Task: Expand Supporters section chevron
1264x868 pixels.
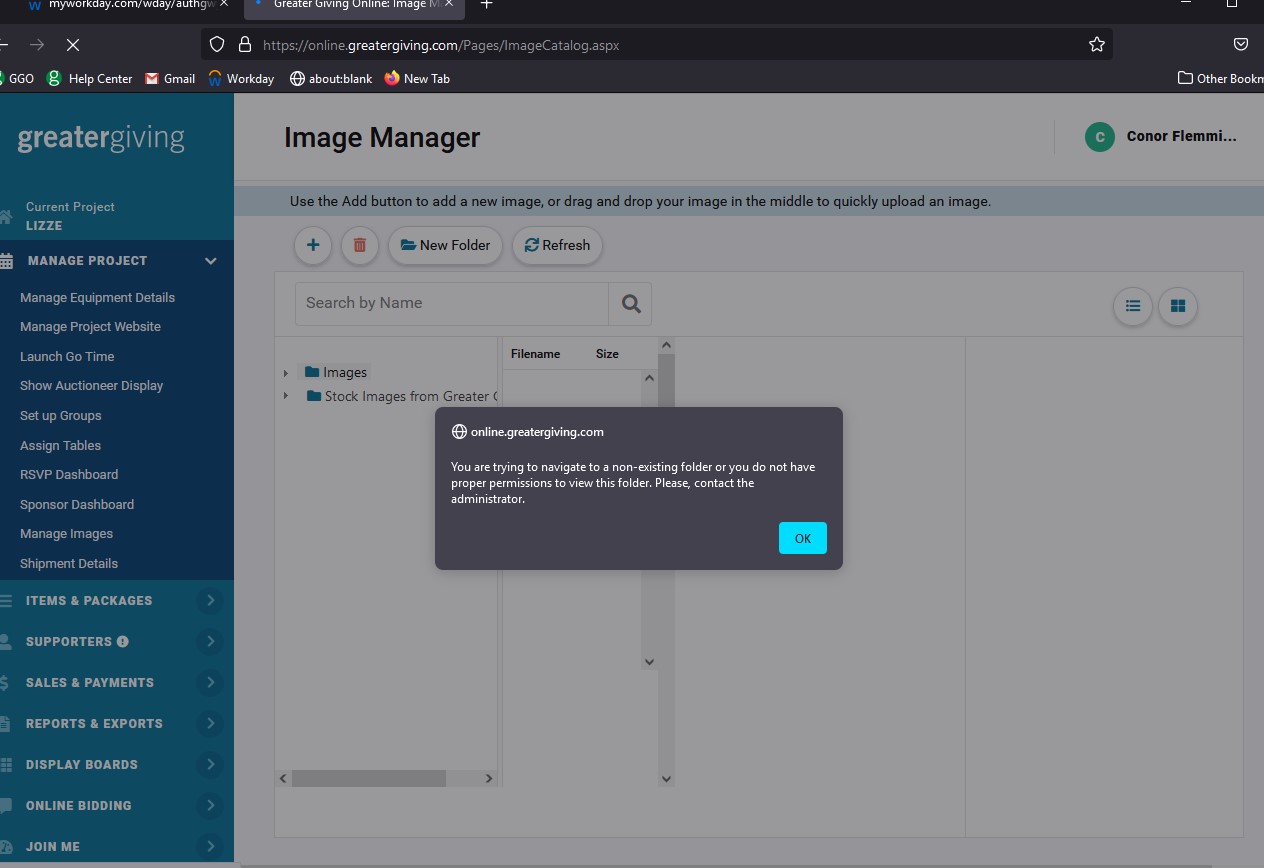Action: pyautogui.click(x=210, y=642)
